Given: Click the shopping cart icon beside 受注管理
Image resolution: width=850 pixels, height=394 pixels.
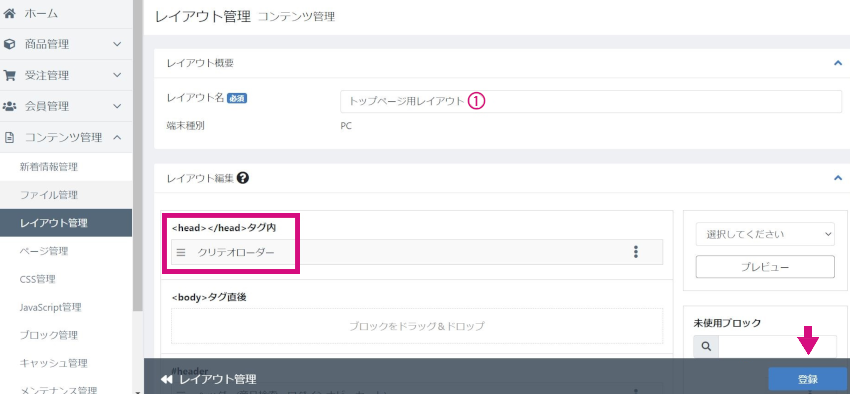Looking at the screenshot, I should coord(9,75).
